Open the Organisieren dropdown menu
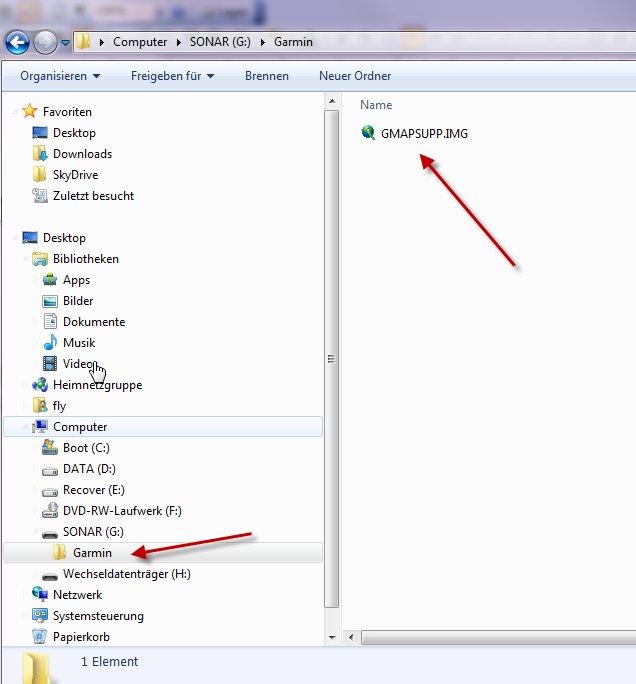The width and height of the screenshot is (636, 684). click(60, 76)
